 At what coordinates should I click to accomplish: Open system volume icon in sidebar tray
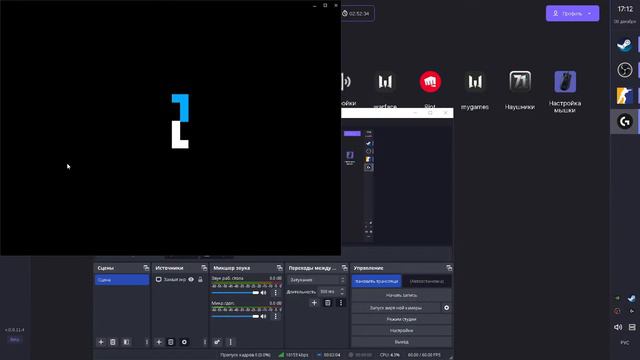pos(618,327)
